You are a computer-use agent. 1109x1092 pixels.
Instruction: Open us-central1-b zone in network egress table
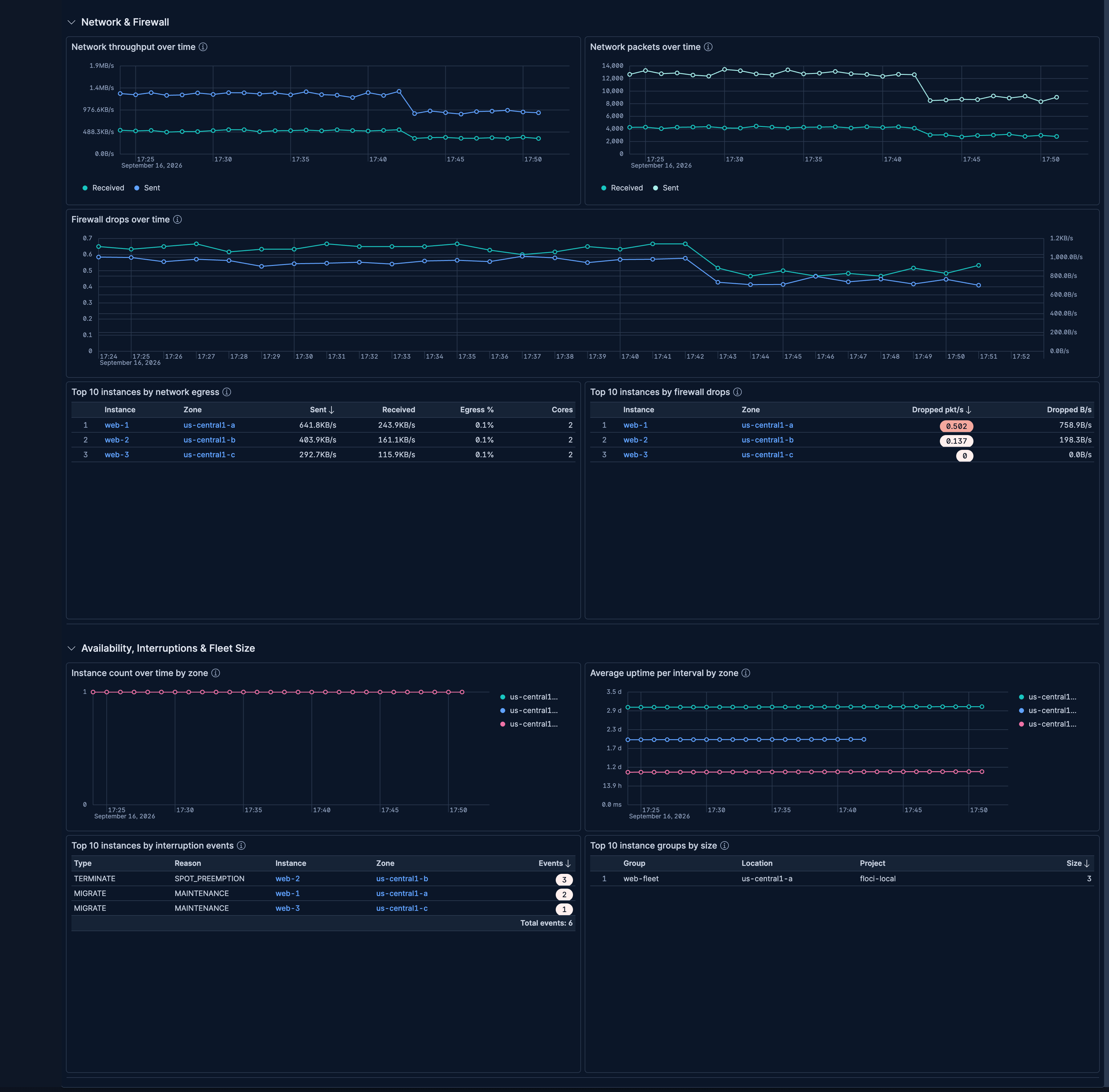click(x=209, y=441)
